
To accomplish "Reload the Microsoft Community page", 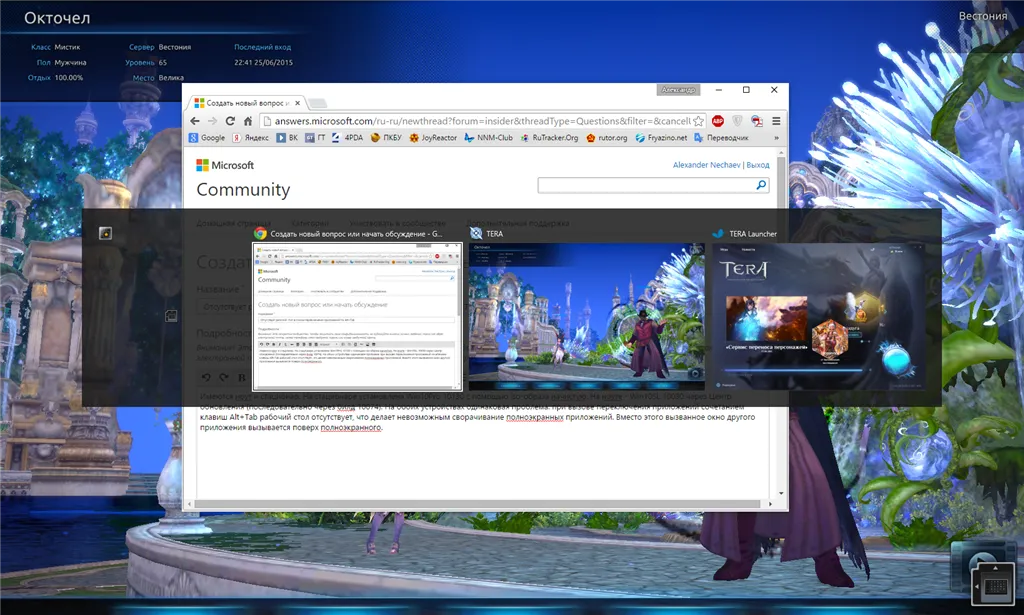I will 230,121.
